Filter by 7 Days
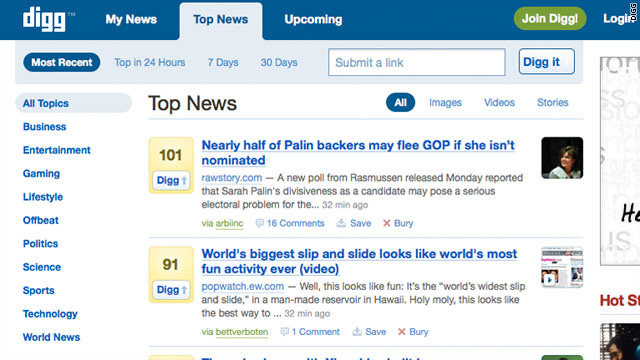 (223, 62)
